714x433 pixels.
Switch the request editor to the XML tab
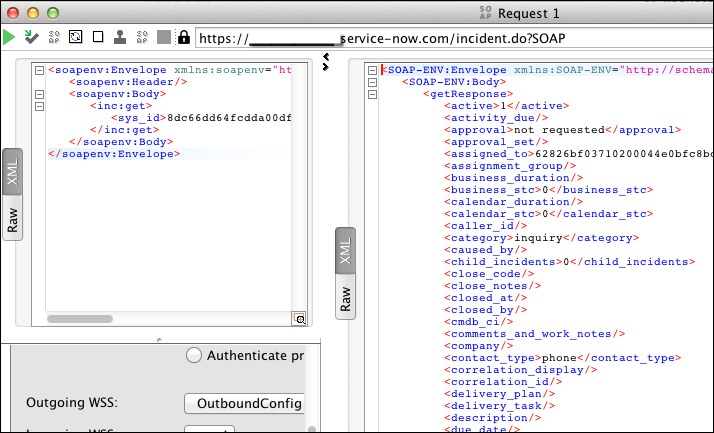[x=12, y=172]
